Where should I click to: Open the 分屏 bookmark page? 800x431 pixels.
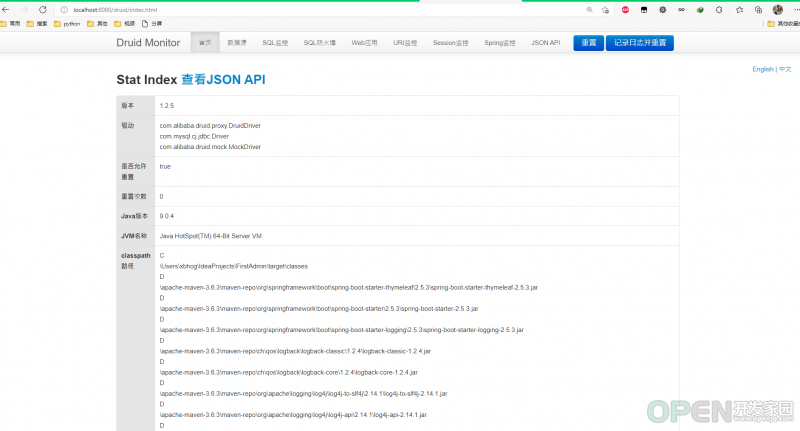click(152, 23)
